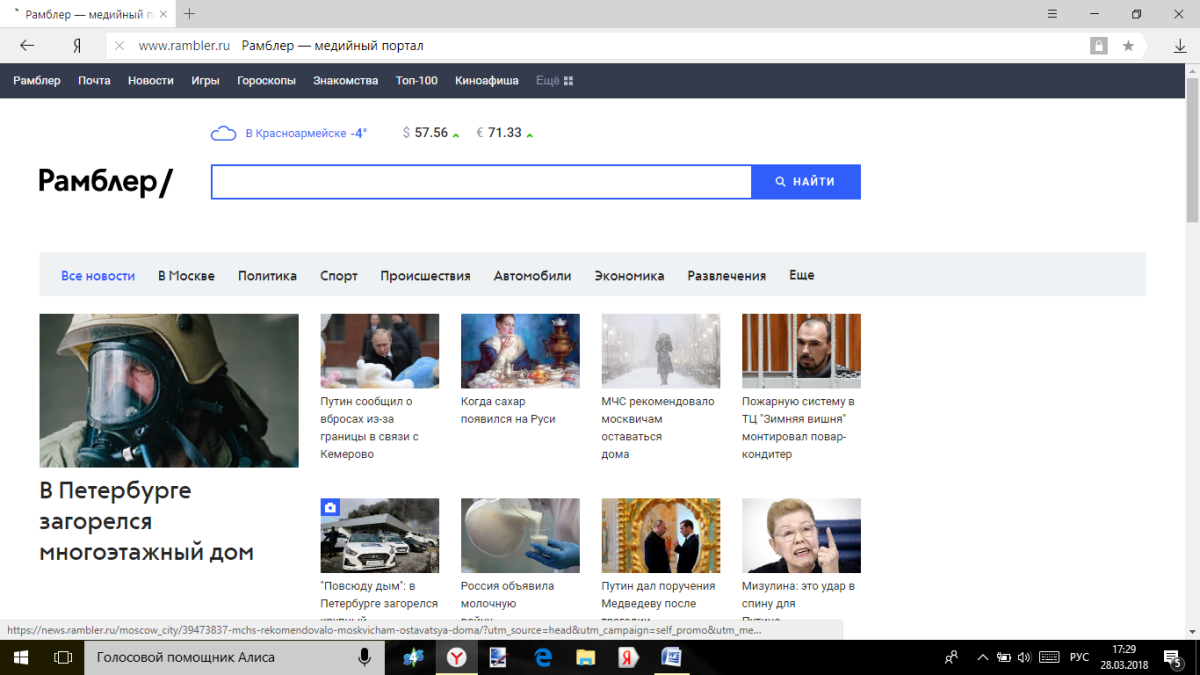Viewport: 1200px width, 675px height.
Task: Click the weather cloud icon for Krasnoarmeysk
Action: [223, 132]
